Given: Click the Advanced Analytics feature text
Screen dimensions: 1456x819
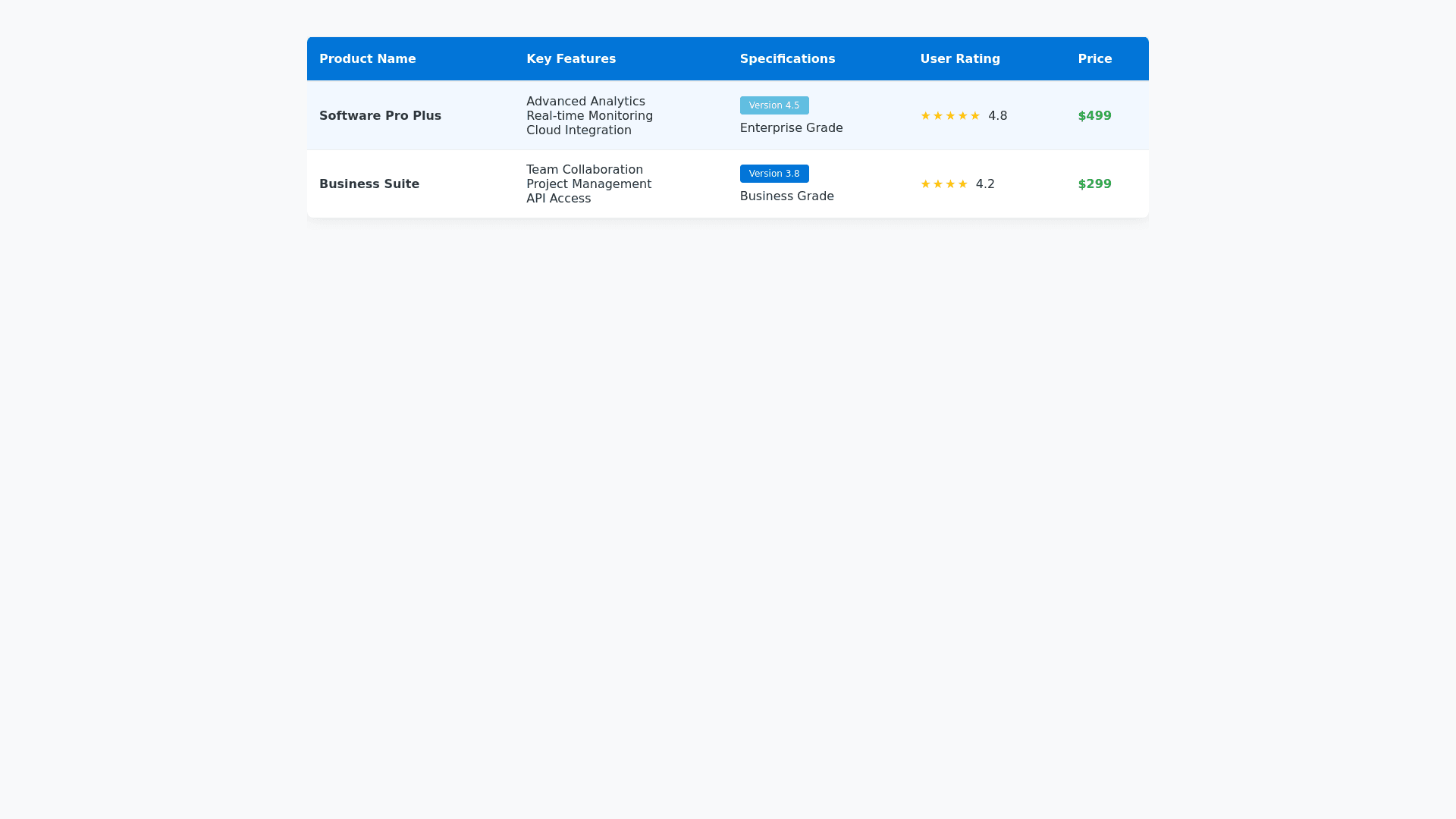Looking at the screenshot, I should point(585,102).
